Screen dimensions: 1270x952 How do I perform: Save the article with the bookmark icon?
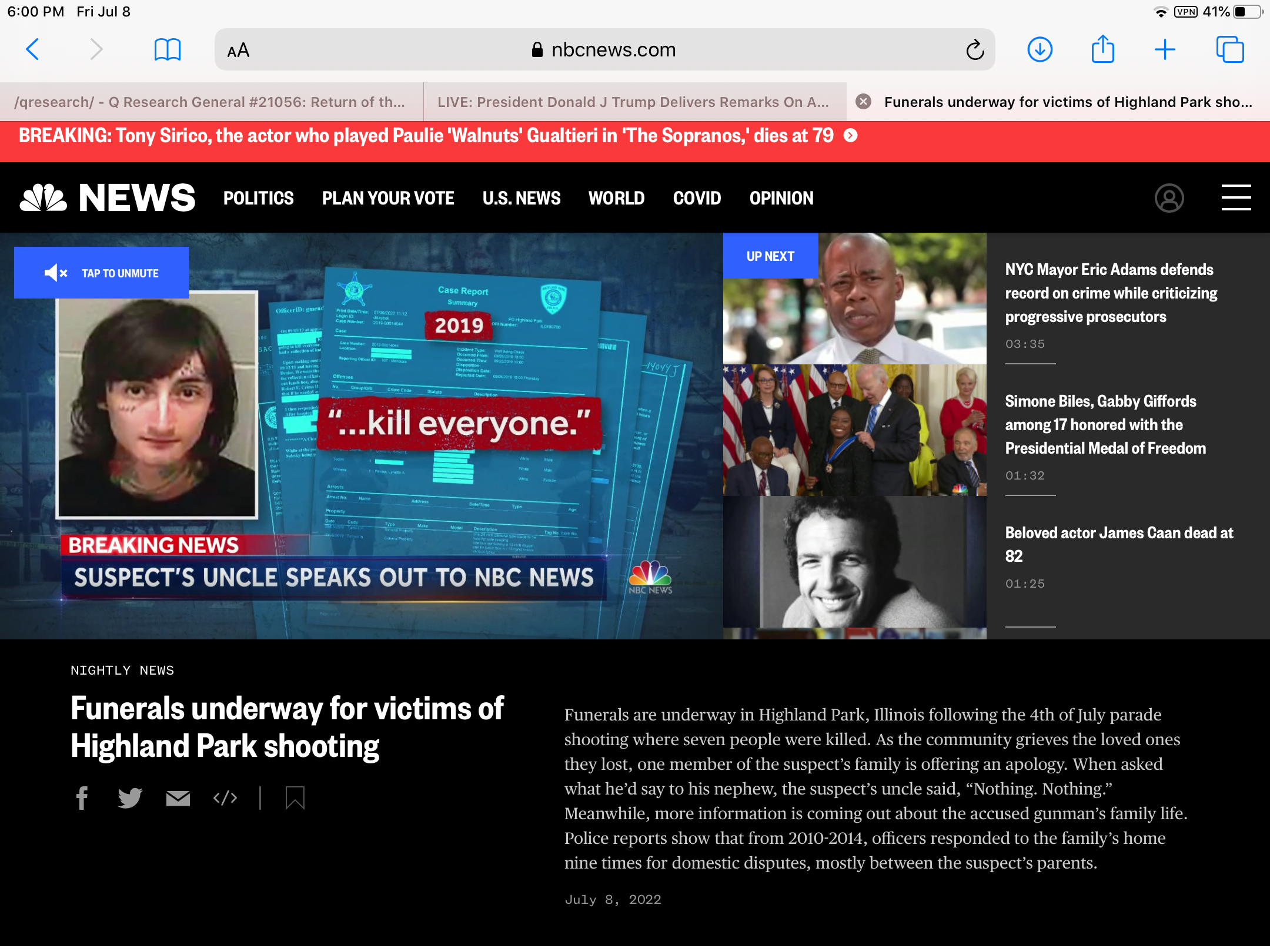(295, 798)
